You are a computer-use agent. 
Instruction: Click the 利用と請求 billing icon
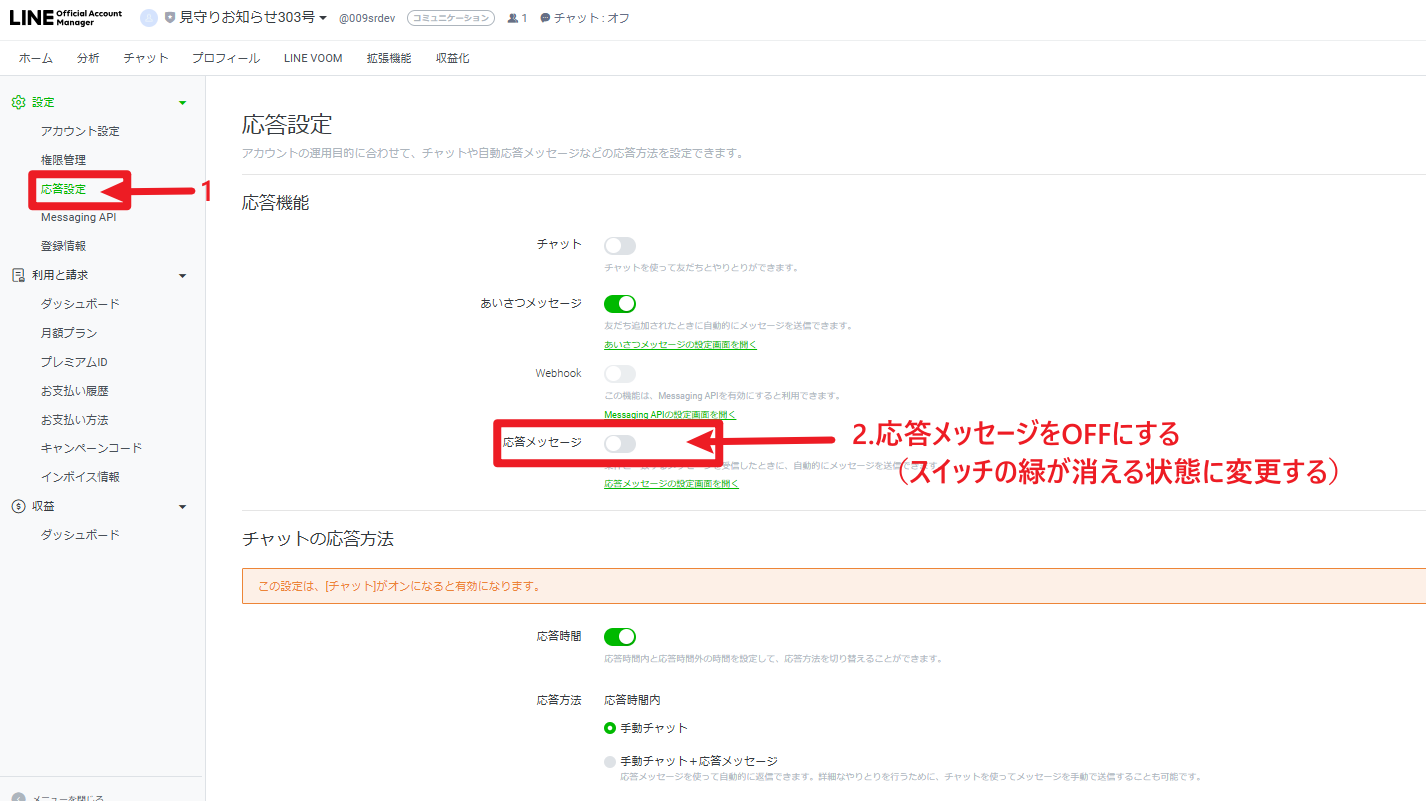(18, 275)
